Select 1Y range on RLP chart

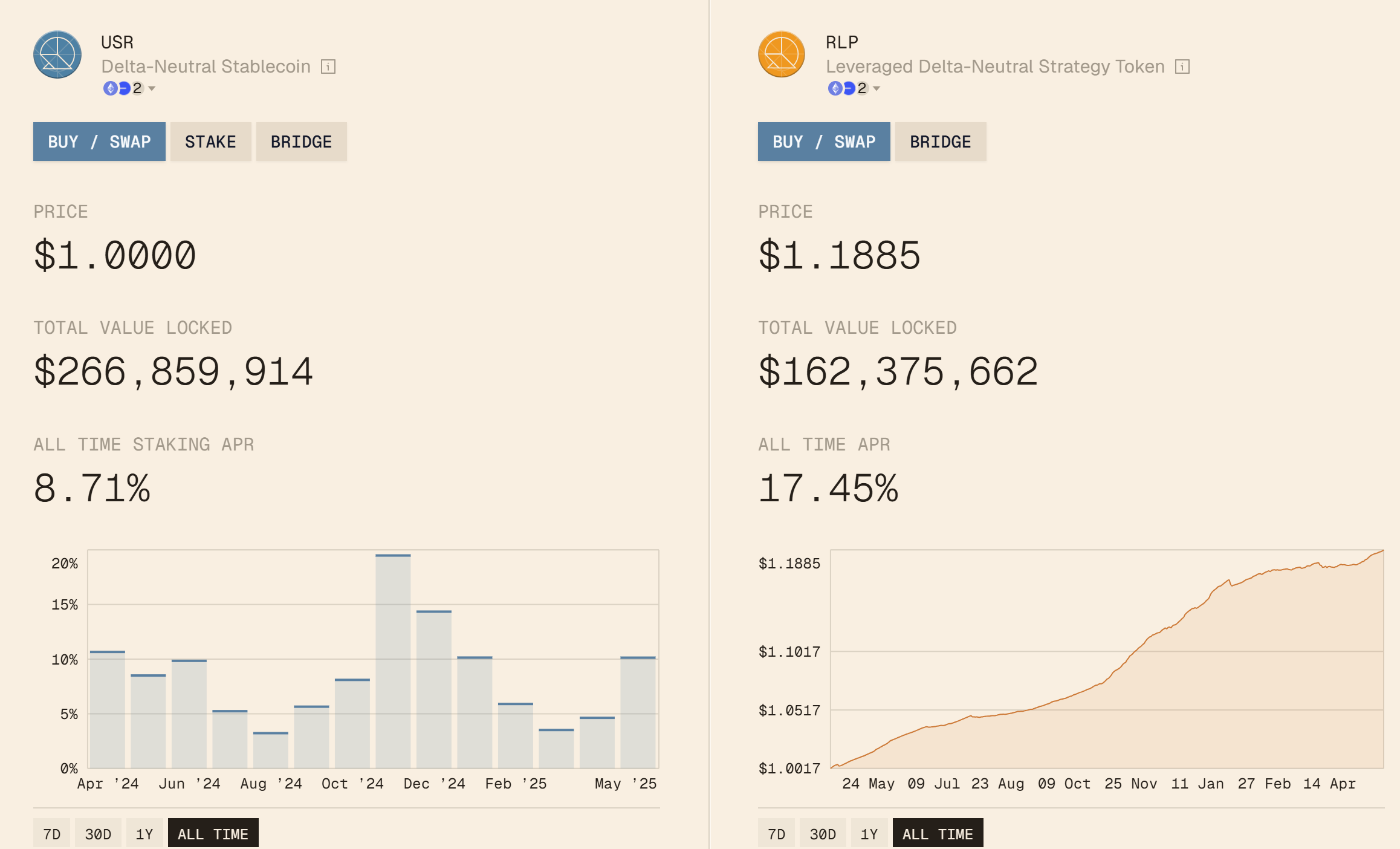coord(869,834)
